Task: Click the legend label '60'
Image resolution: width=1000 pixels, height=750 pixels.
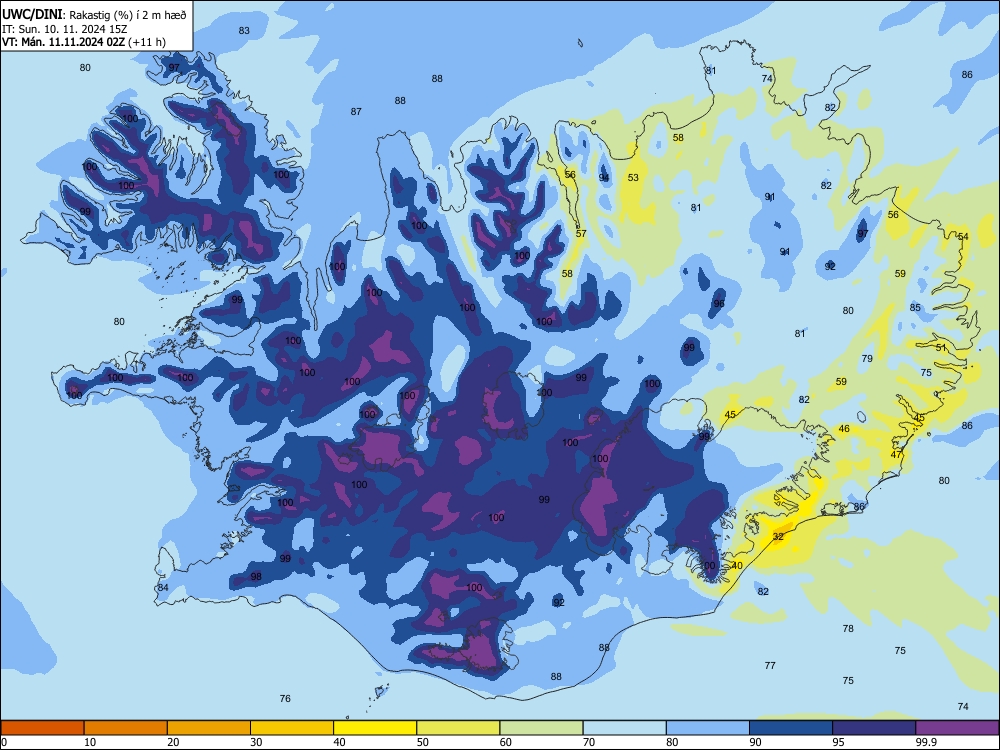Action: coord(506,742)
